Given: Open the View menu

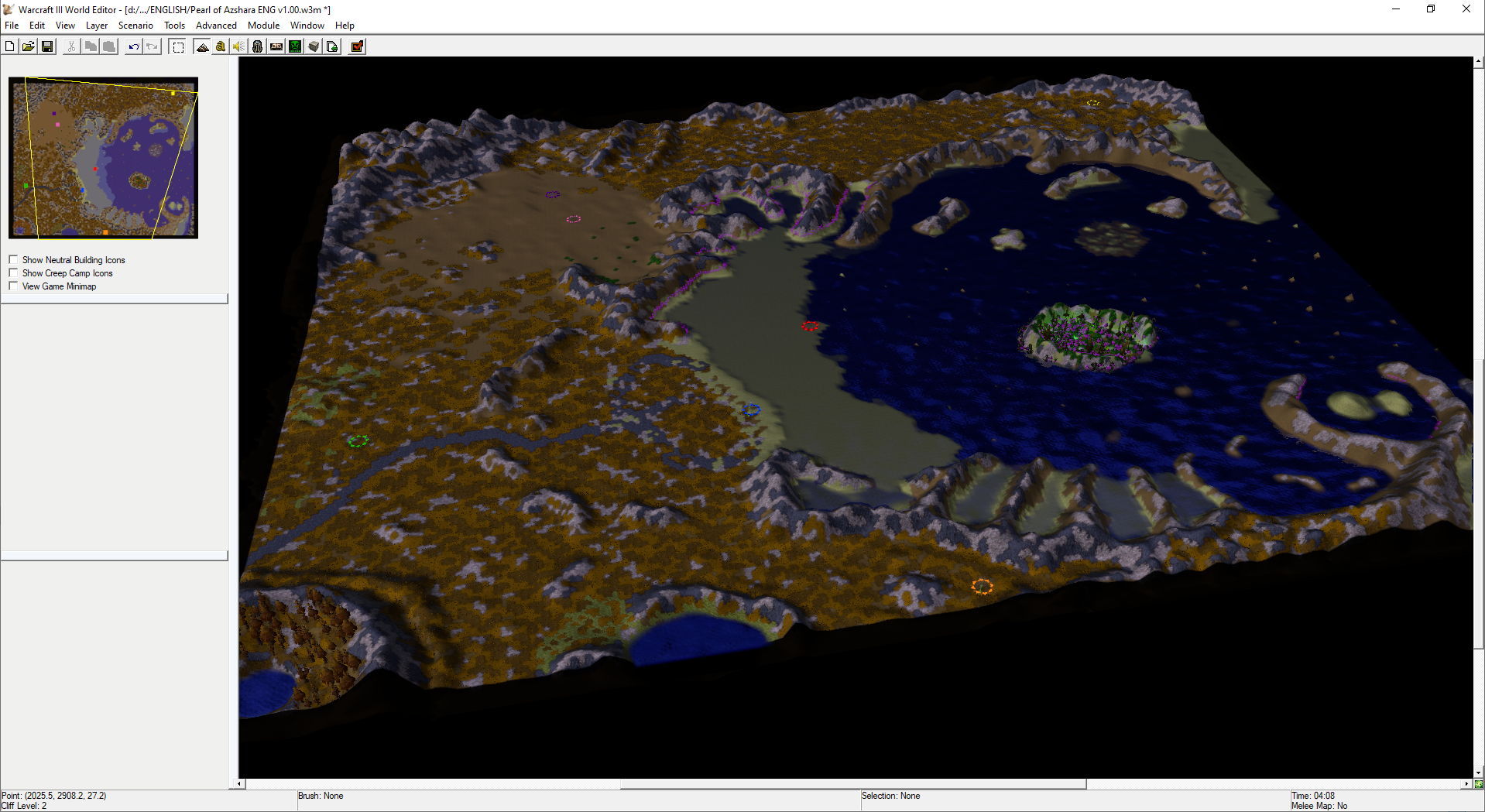Looking at the screenshot, I should pyautogui.click(x=65, y=26).
